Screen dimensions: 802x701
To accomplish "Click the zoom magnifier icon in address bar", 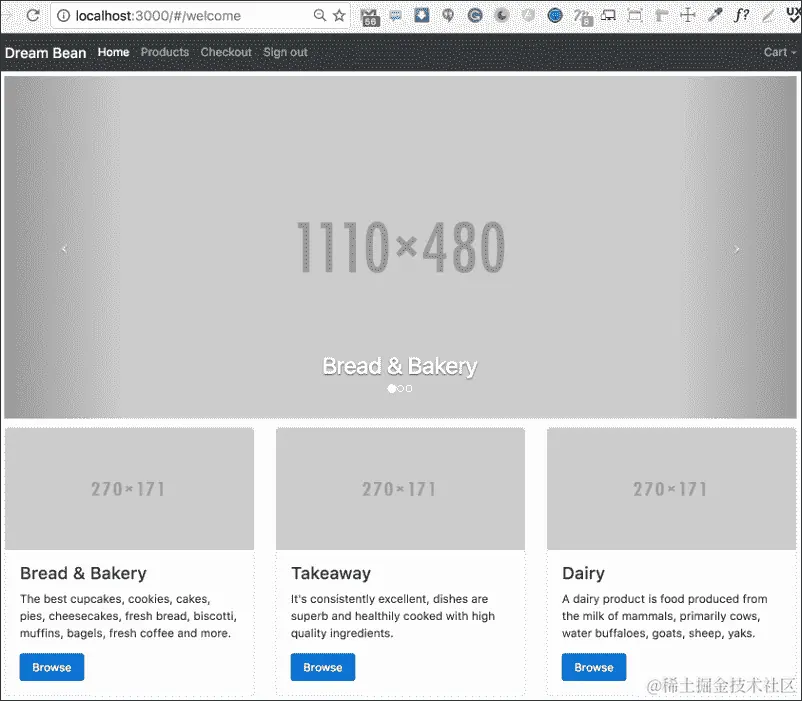I will click(x=320, y=15).
